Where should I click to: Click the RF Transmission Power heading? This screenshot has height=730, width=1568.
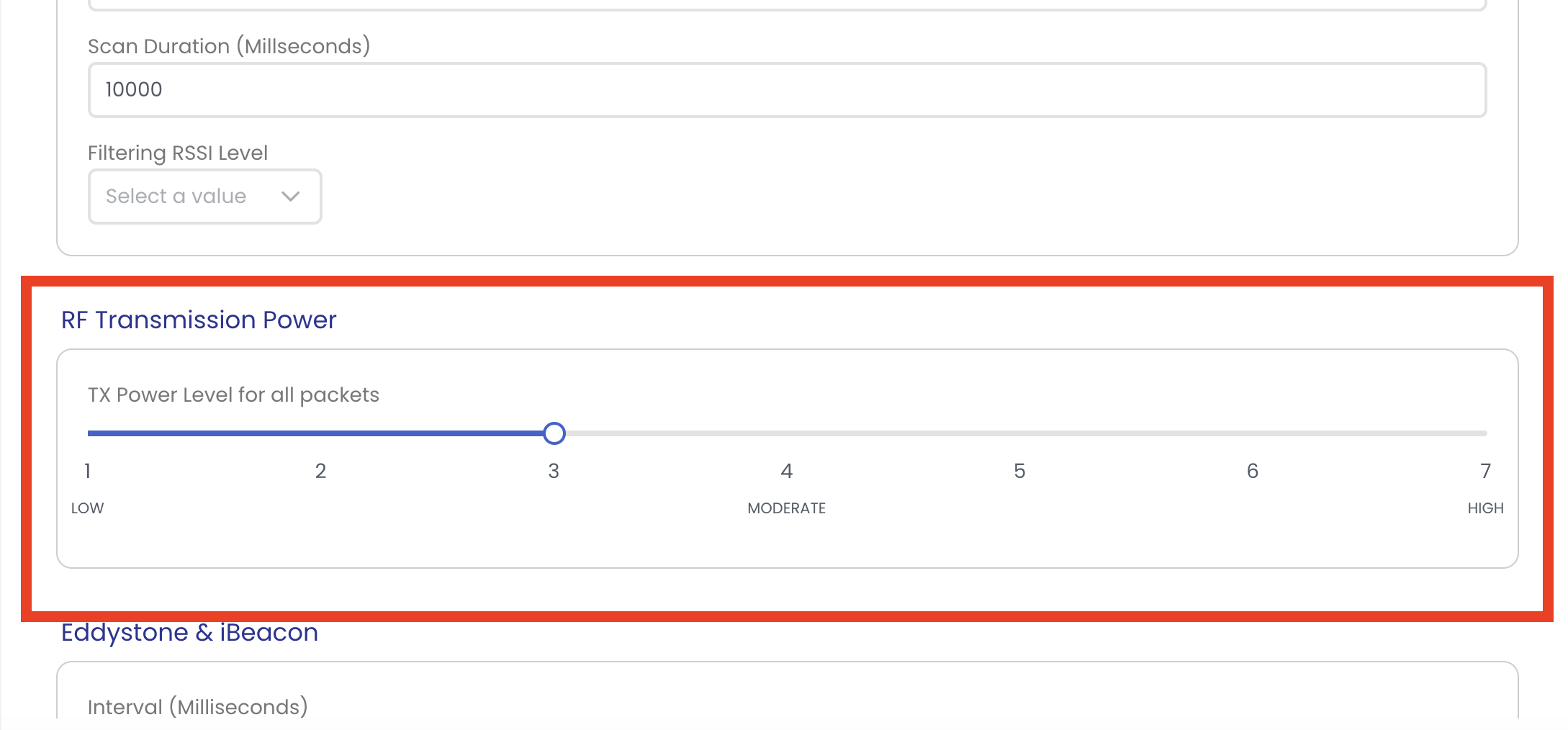(x=199, y=320)
